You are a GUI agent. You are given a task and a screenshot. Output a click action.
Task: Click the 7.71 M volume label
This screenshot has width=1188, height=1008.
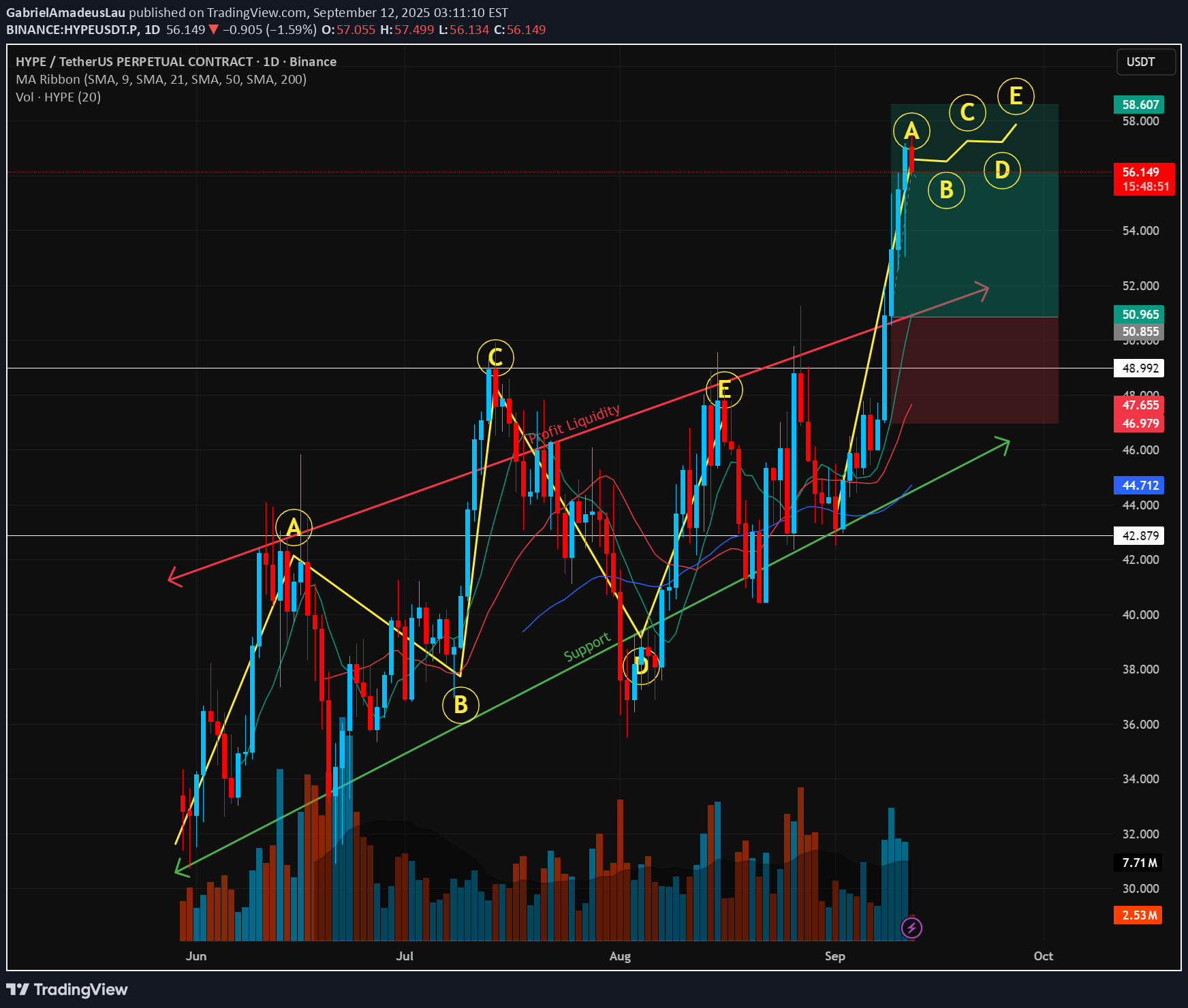coord(1138,862)
